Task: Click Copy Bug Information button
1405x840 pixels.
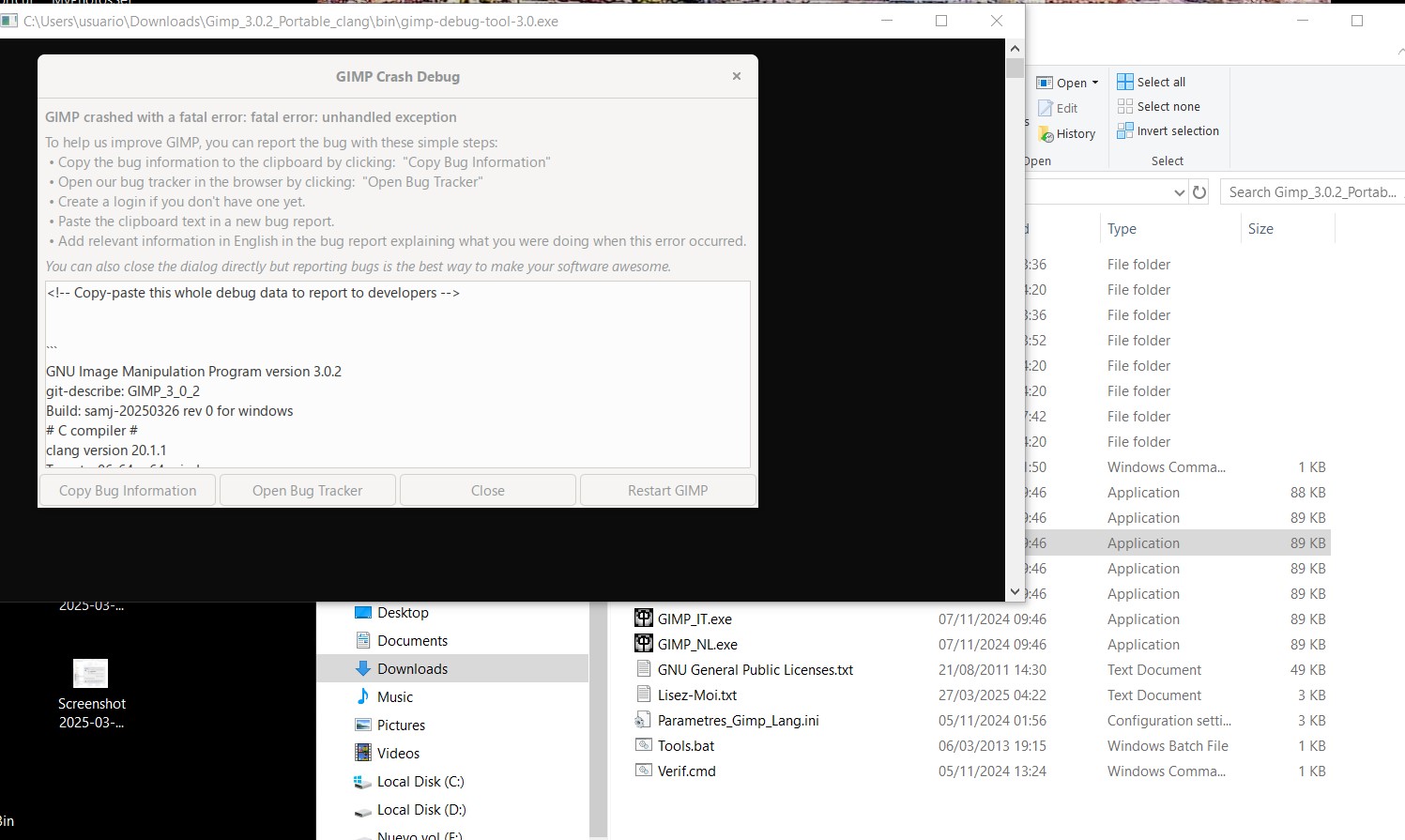Action: point(128,490)
